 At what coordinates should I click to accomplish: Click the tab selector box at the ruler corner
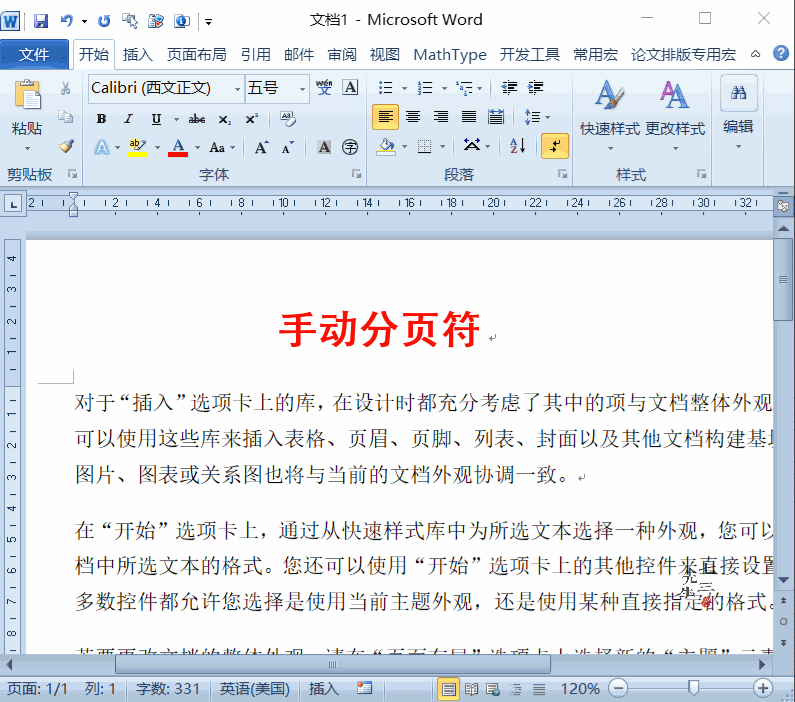[x=13, y=204]
